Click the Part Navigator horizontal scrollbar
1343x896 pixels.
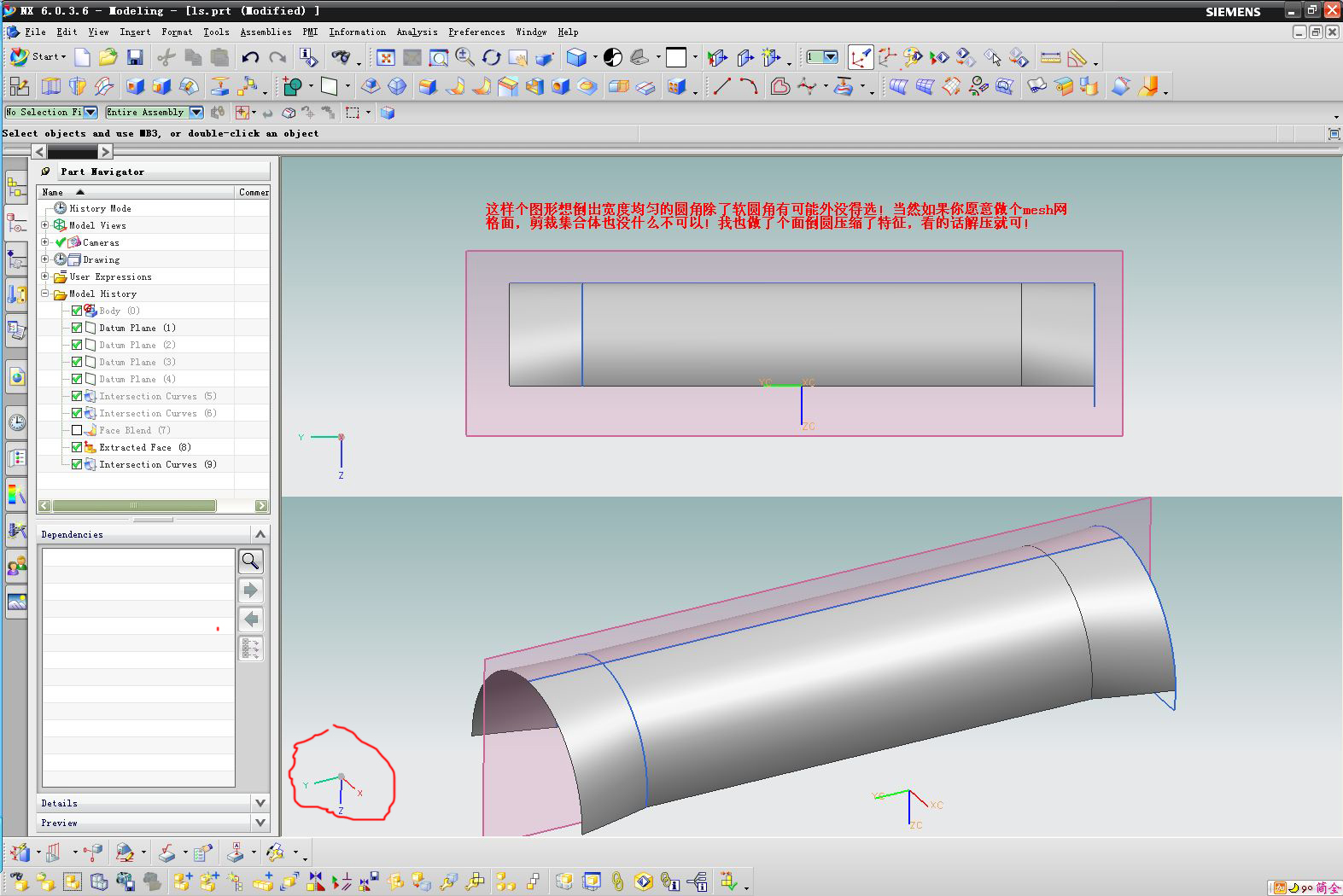point(153,505)
